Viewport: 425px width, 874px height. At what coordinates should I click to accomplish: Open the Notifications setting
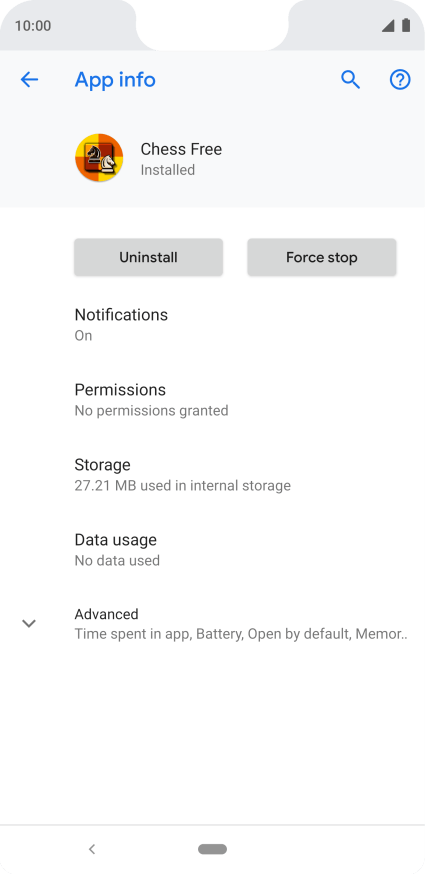tap(212, 324)
